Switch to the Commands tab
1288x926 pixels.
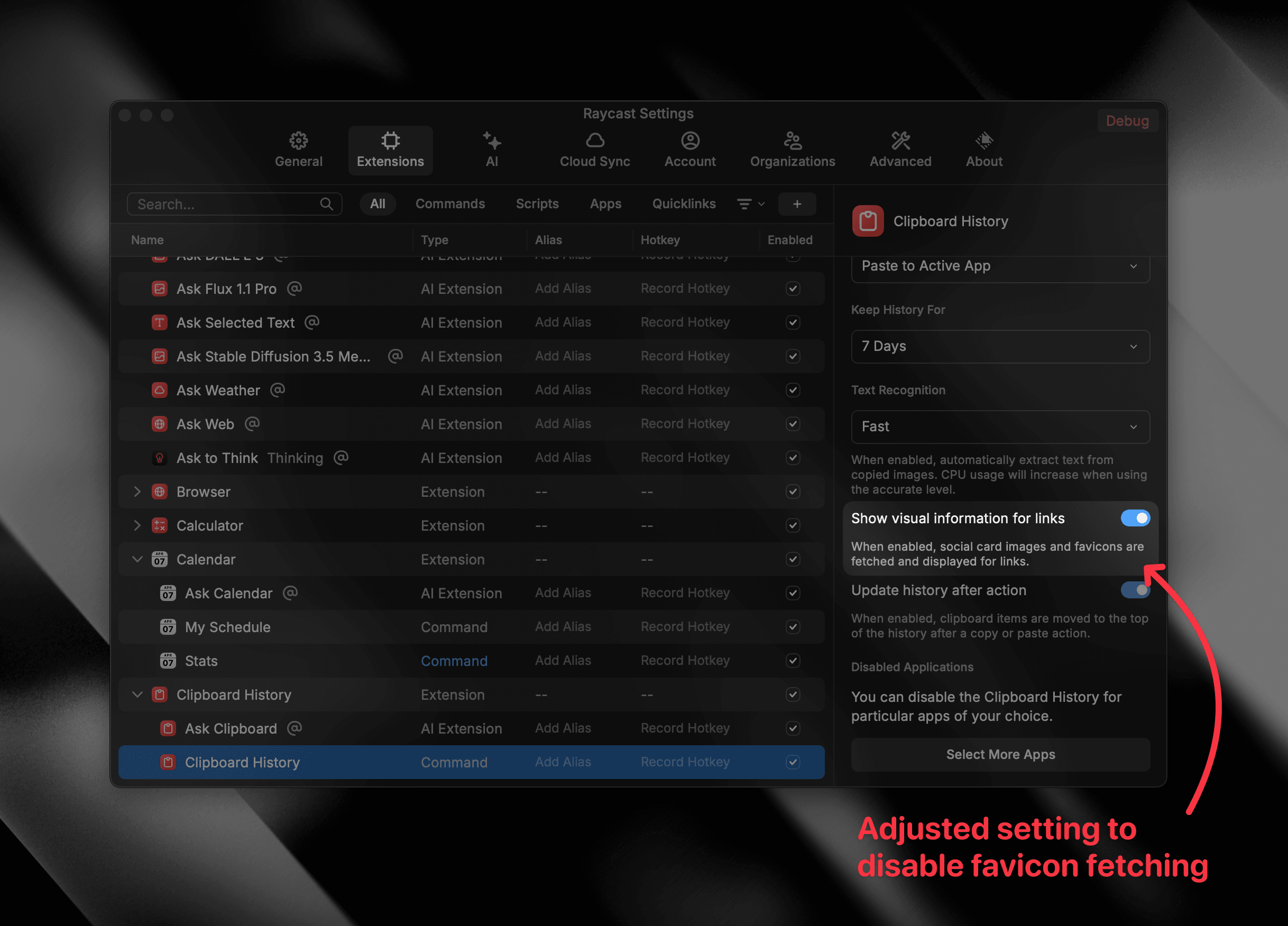pos(450,204)
